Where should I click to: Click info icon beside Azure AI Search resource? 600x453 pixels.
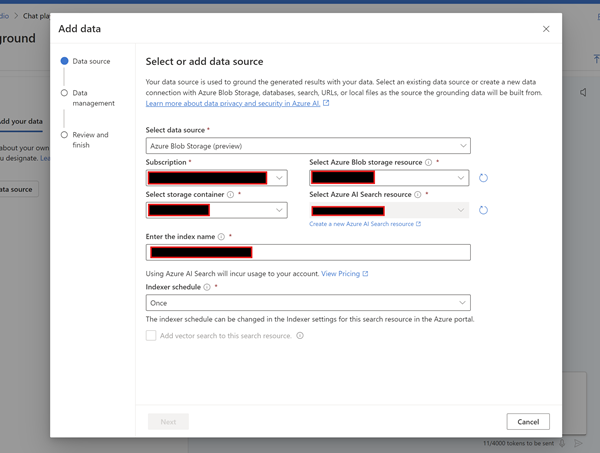(417, 195)
